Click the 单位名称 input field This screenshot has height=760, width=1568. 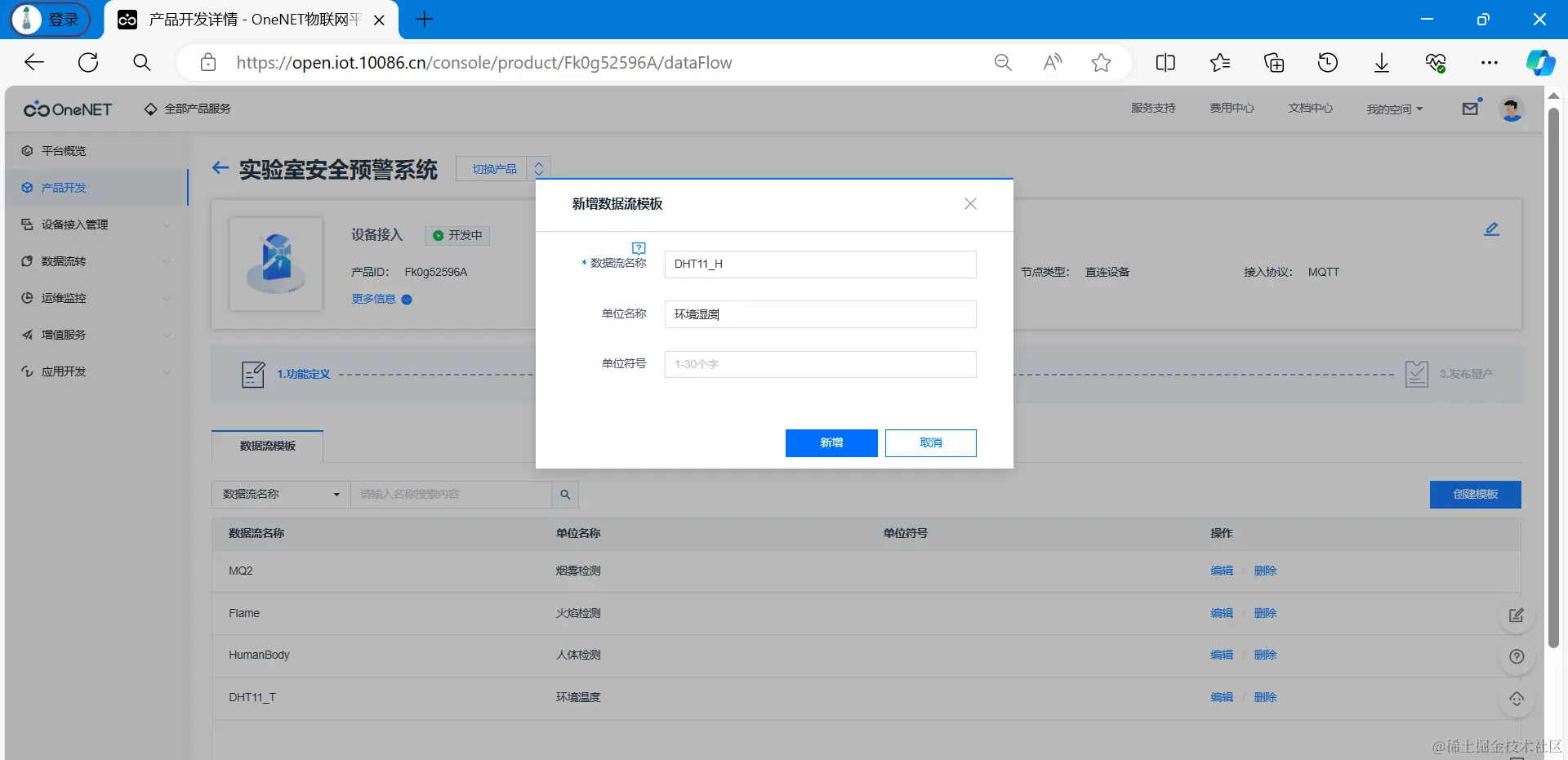[x=820, y=314]
